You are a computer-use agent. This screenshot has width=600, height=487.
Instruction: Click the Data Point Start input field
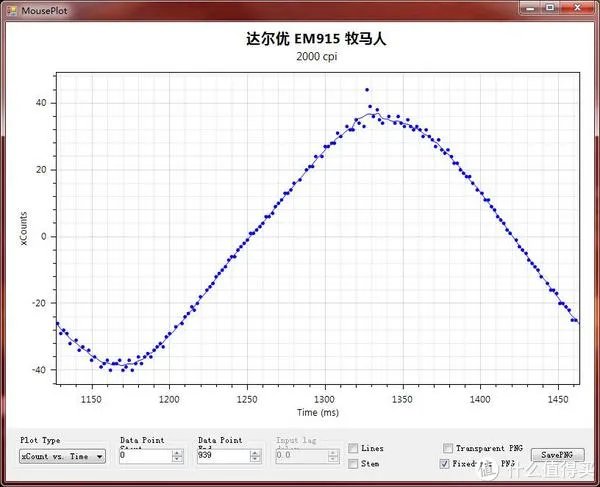click(x=145, y=456)
